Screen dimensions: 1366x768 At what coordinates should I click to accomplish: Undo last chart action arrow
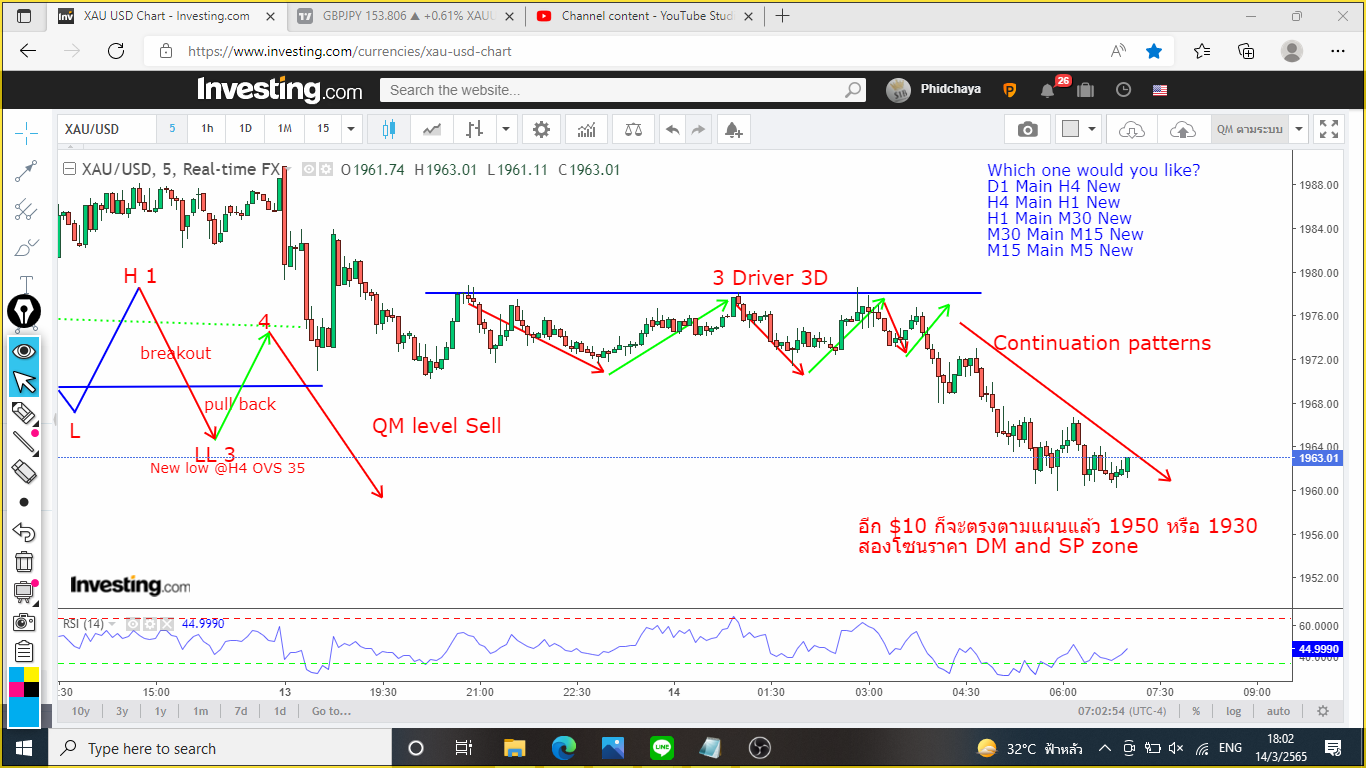[673, 129]
